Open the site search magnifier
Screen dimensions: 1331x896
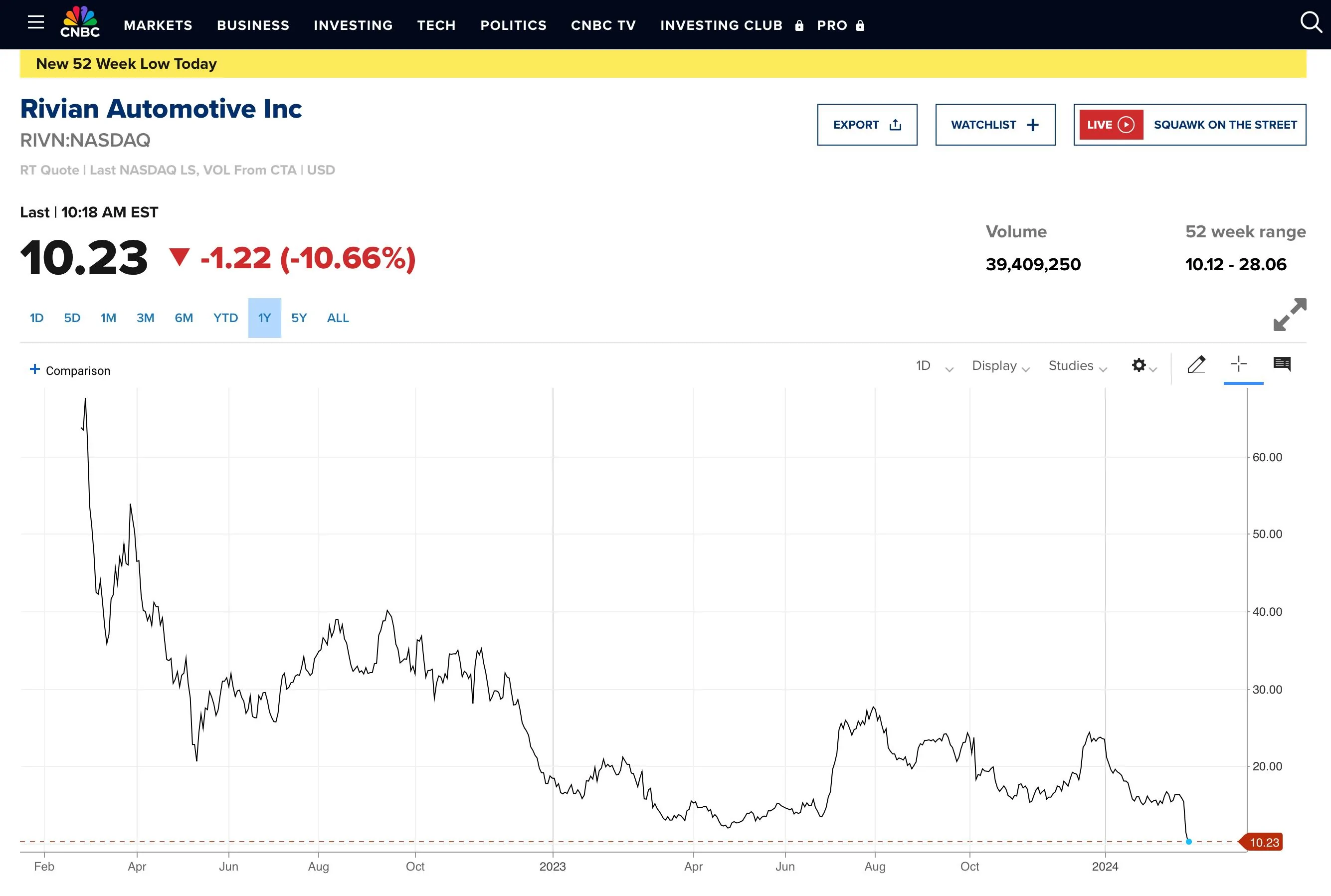pyautogui.click(x=1311, y=23)
